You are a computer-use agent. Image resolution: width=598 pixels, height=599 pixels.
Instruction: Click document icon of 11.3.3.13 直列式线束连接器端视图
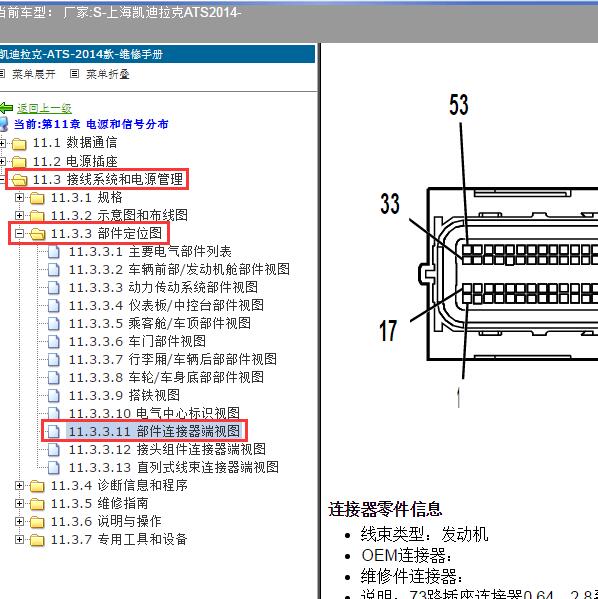coord(54,468)
